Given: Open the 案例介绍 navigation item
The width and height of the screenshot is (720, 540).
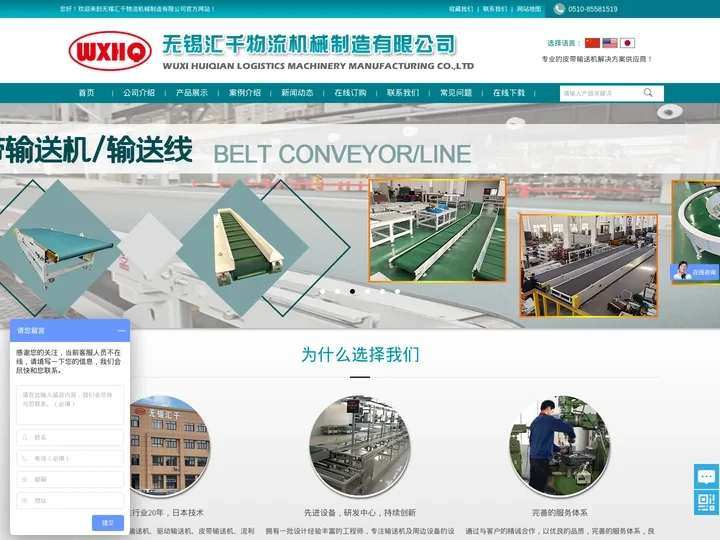Looking at the screenshot, I should 245,93.
